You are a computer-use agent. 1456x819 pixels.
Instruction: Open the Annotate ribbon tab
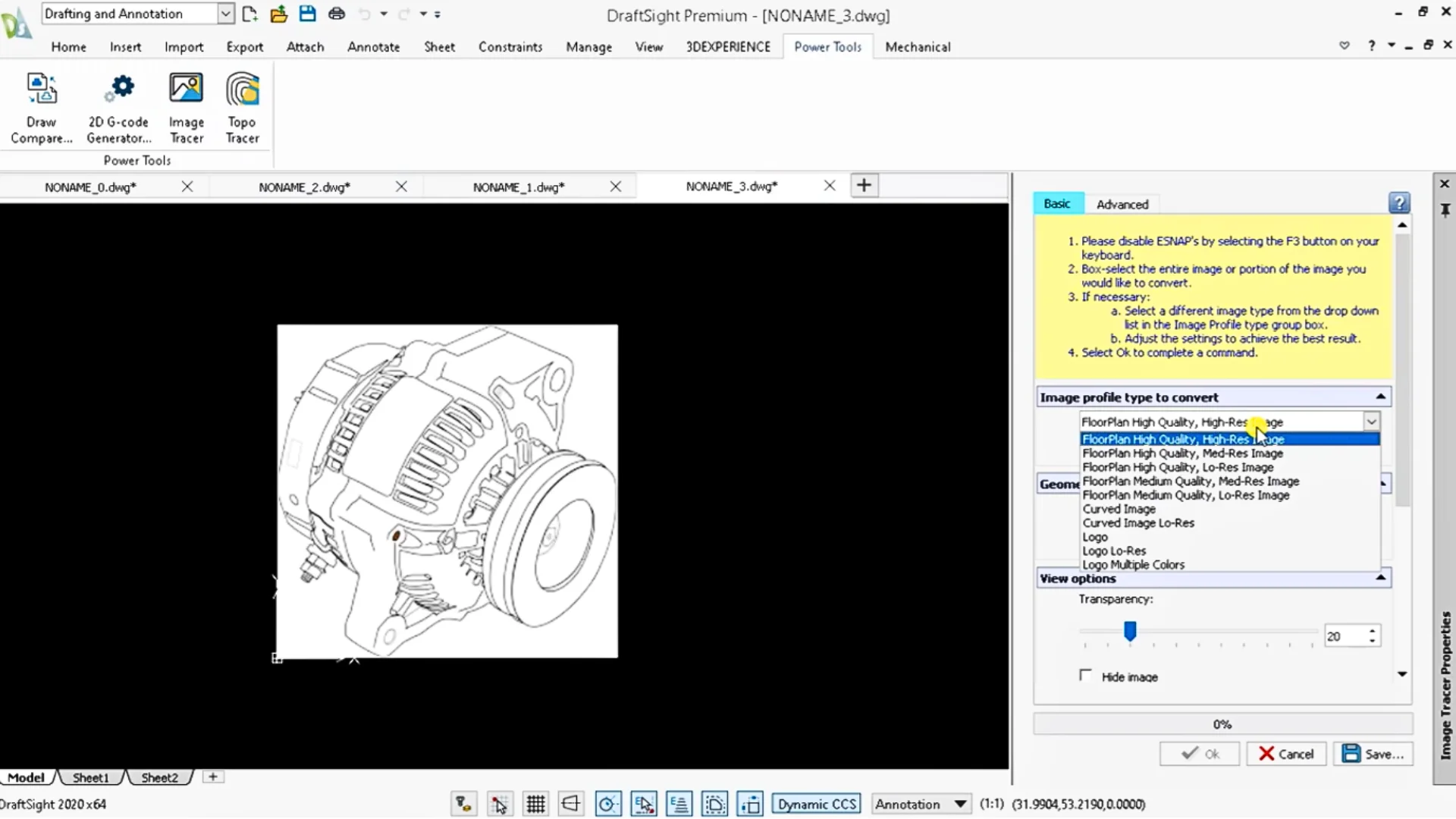pyautogui.click(x=373, y=47)
